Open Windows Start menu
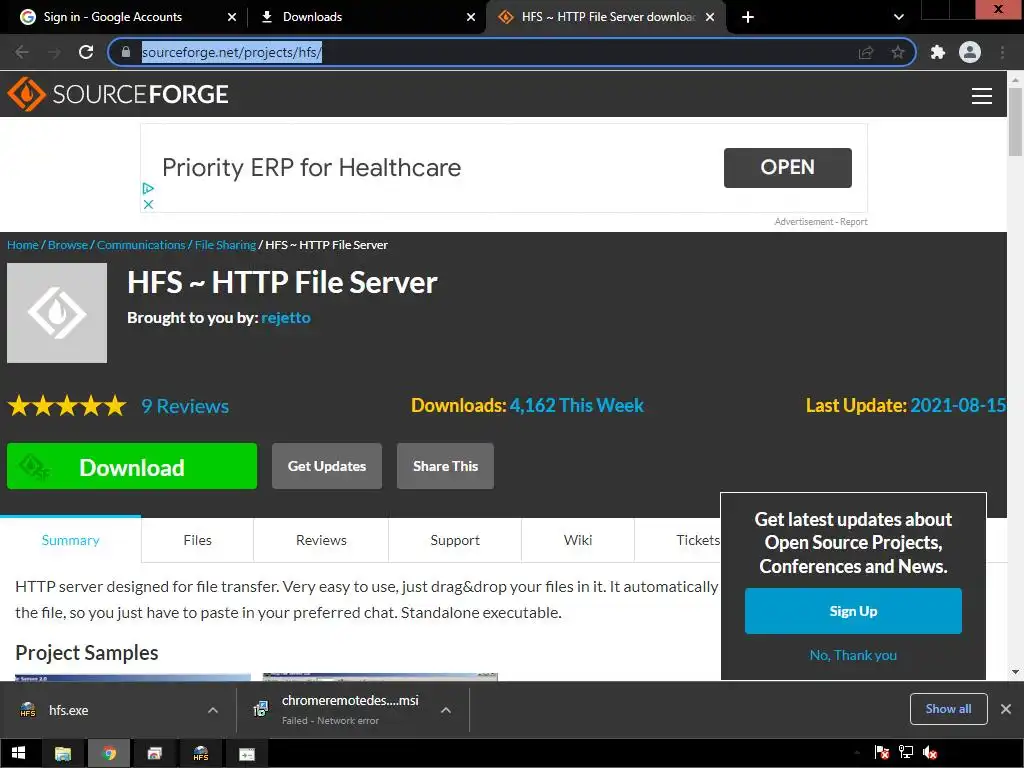The width and height of the screenshot is (1024, 768). coord(18,753)
